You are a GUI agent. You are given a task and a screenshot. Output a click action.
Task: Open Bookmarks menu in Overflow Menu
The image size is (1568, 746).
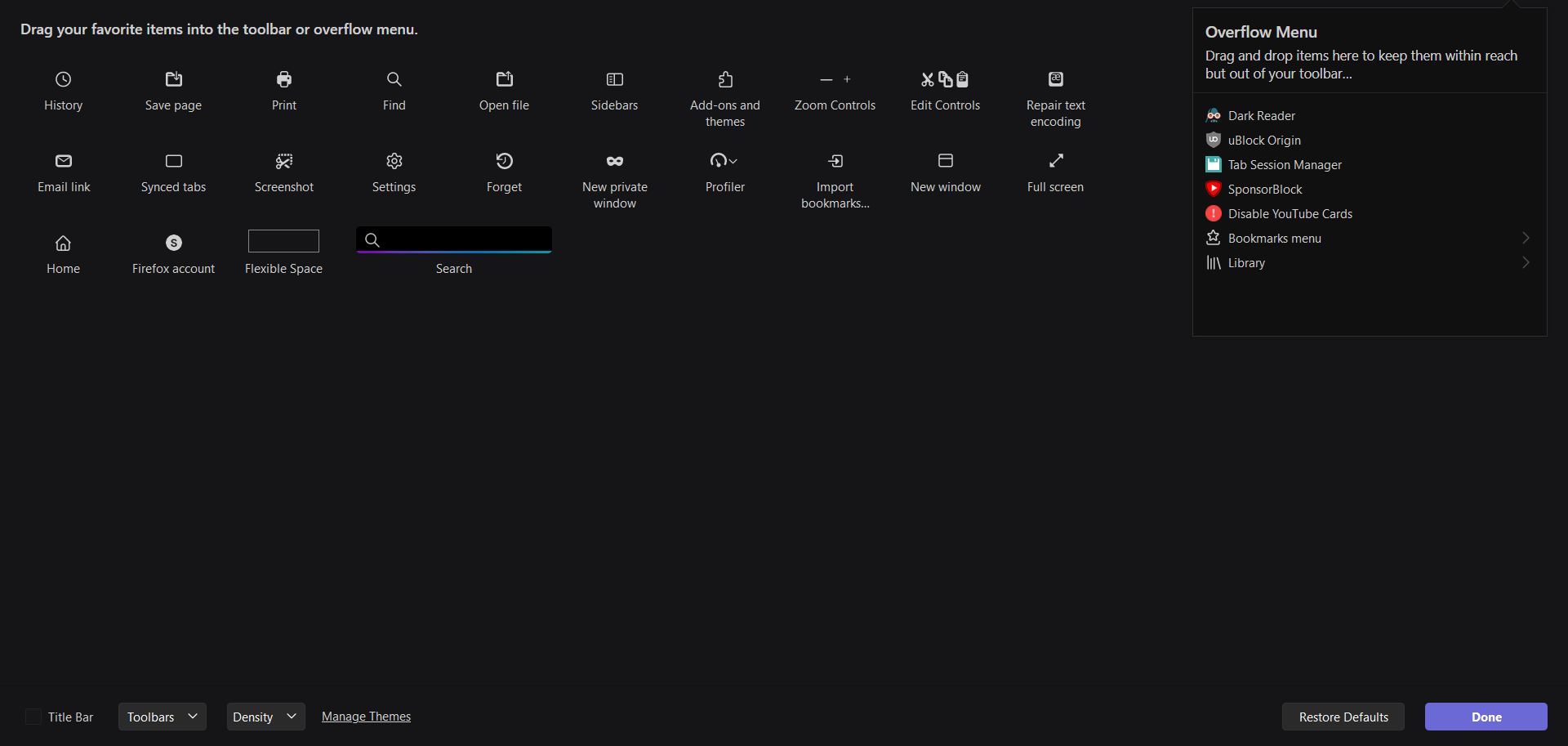pos(1370,238)
